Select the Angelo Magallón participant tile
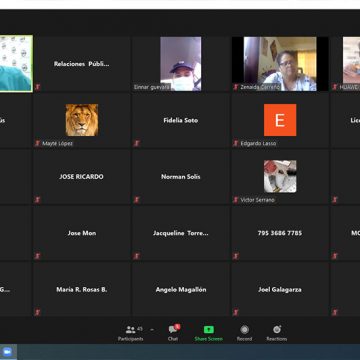 click(181, 289)
